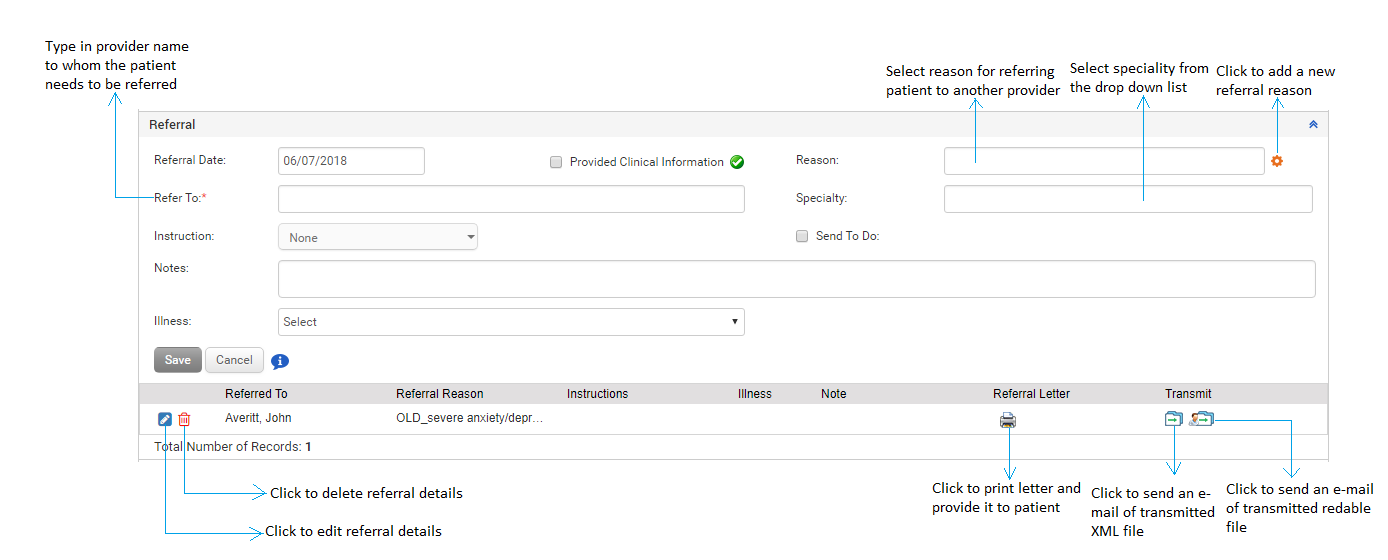Cancel the referral entry
1388x560 pixels.
(x=234, y=360)
